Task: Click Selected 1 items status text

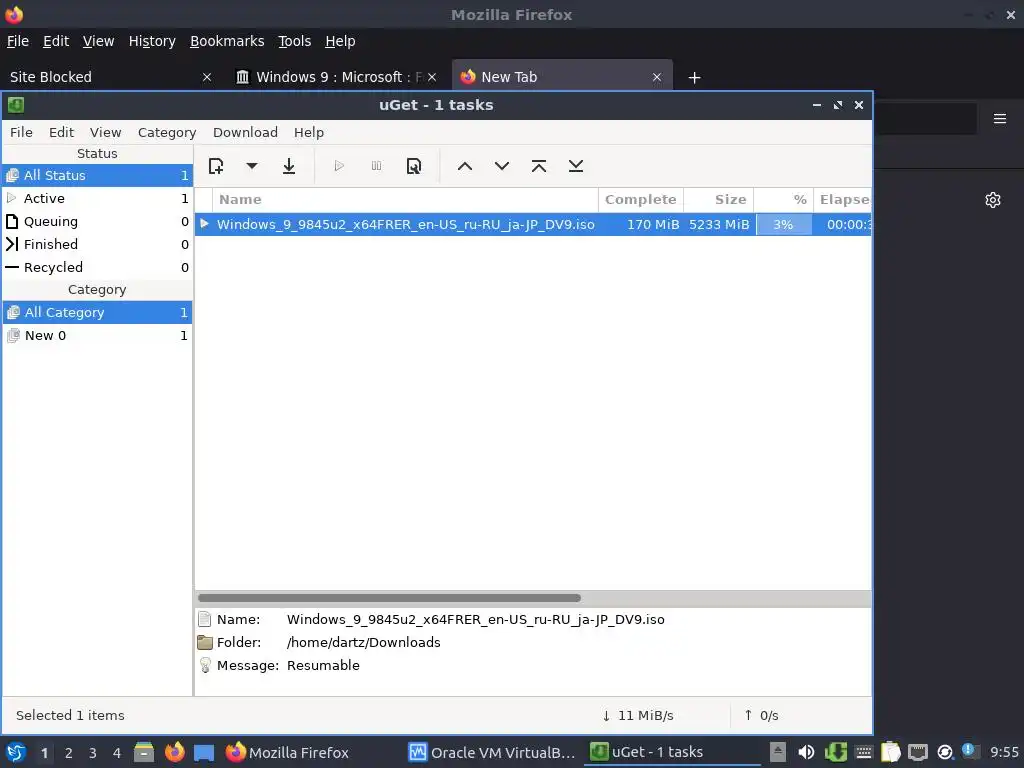Action: [70, 716]
